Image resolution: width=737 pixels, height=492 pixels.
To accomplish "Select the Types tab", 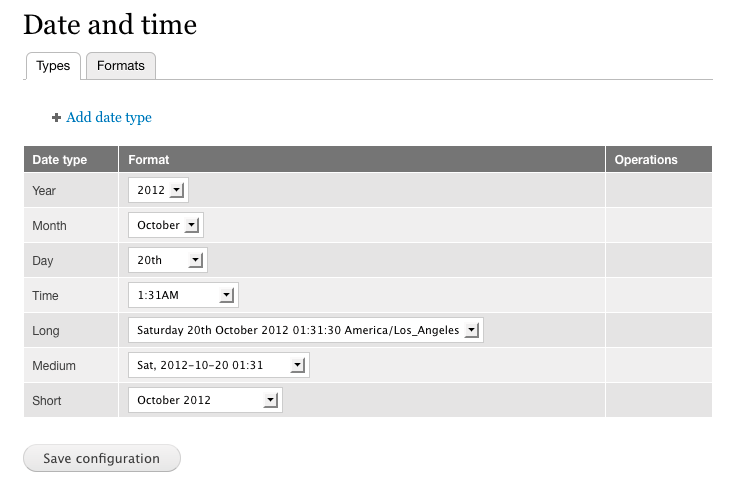I will (x=53, y=66).
